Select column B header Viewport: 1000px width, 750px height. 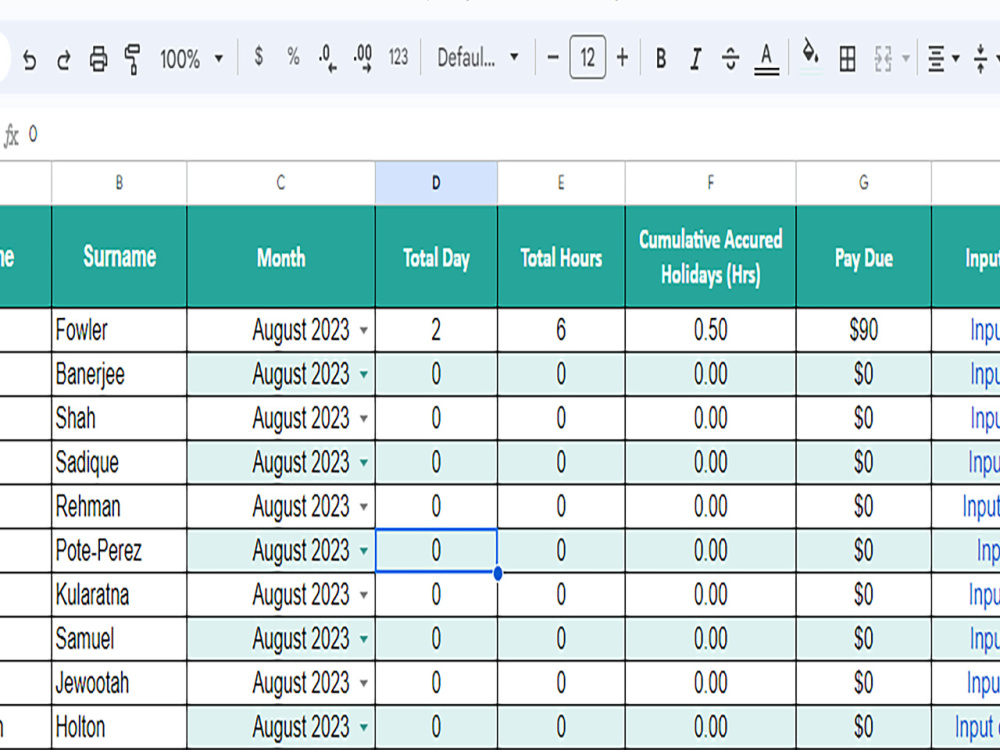point(119,183)
